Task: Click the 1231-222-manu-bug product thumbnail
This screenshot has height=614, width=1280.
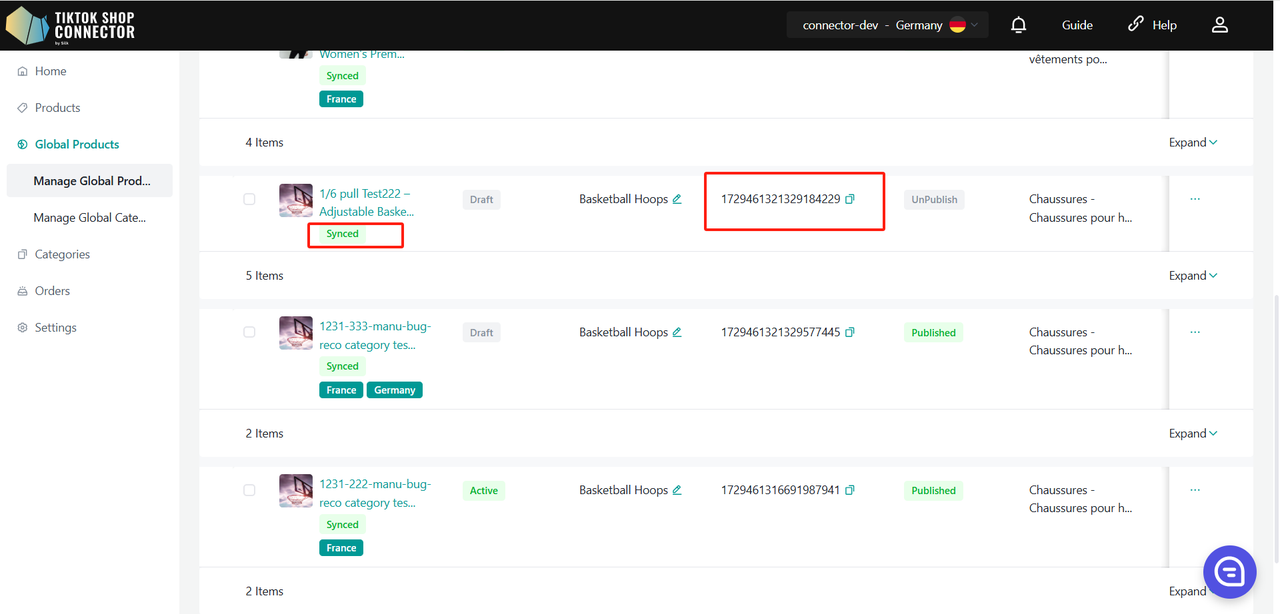Action: click(296, 490)
